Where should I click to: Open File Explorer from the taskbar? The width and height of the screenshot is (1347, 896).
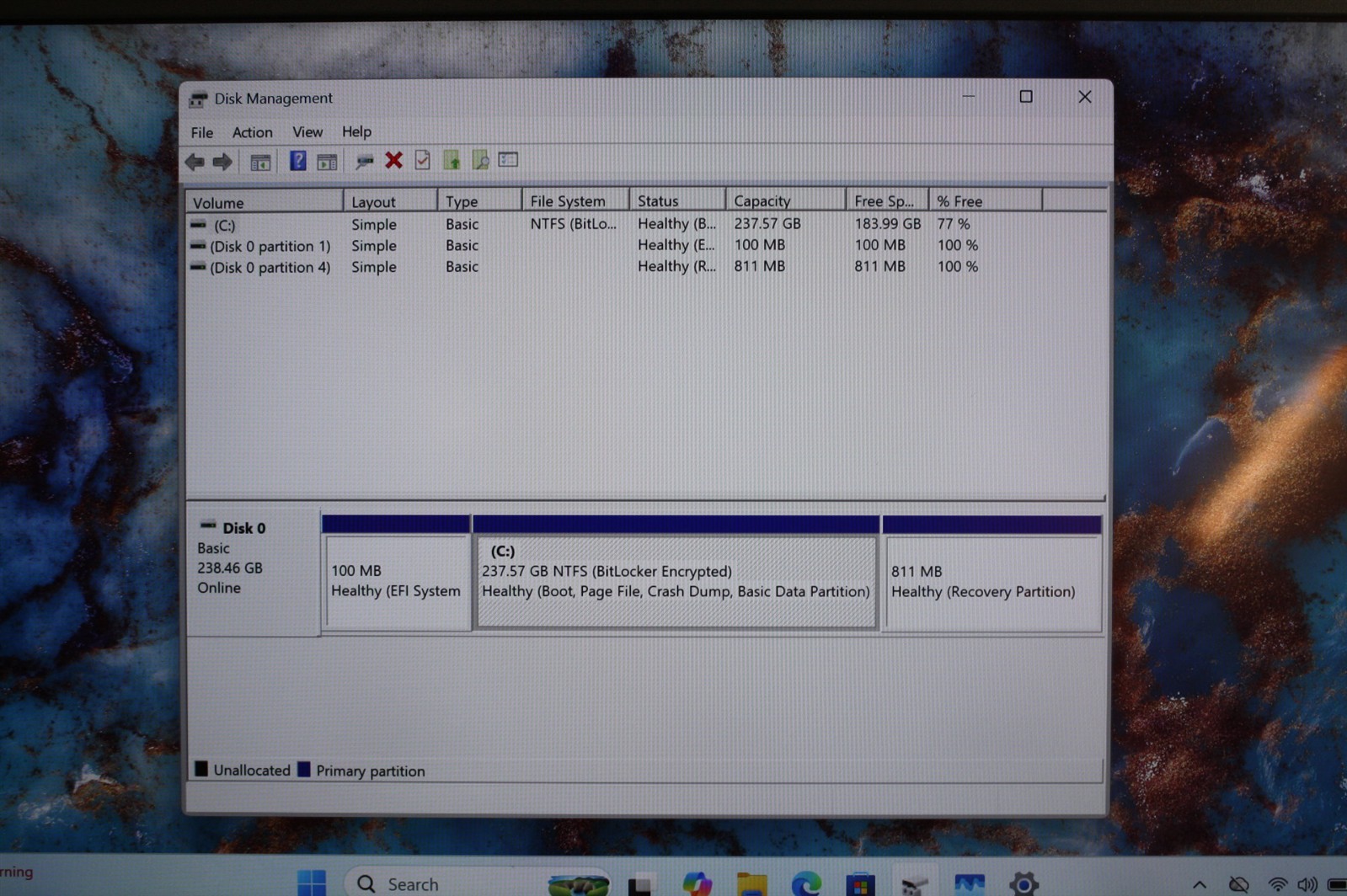coord(751,884)
